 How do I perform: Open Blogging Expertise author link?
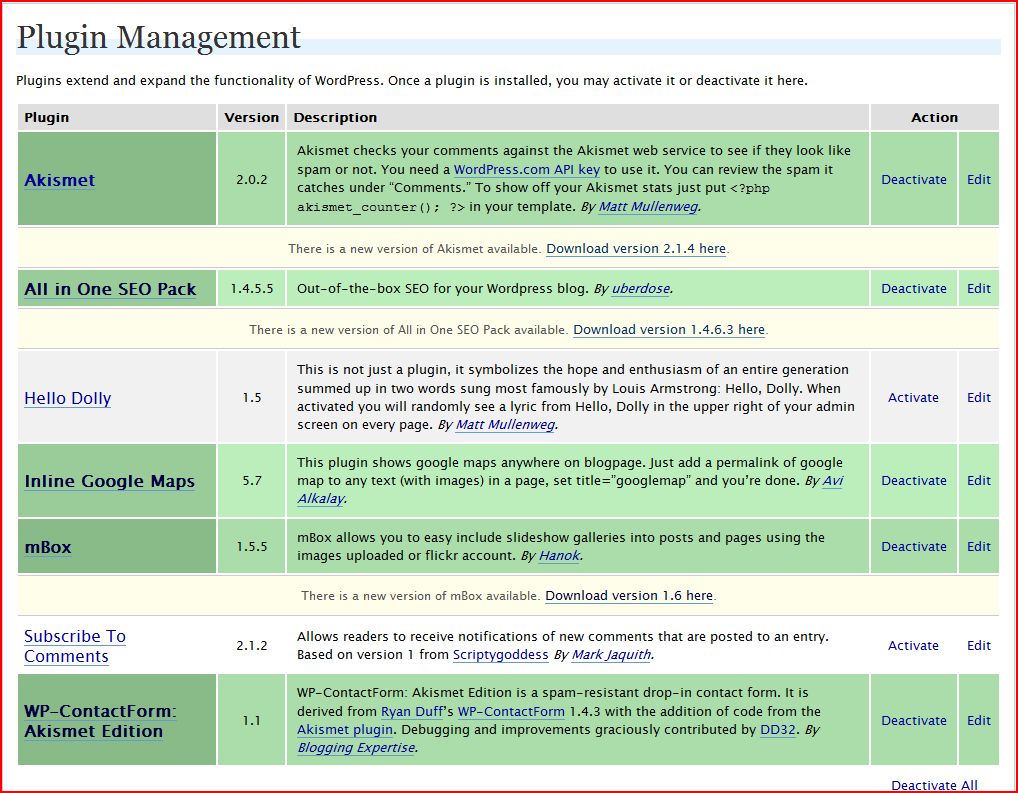click(x=356, y=748)
